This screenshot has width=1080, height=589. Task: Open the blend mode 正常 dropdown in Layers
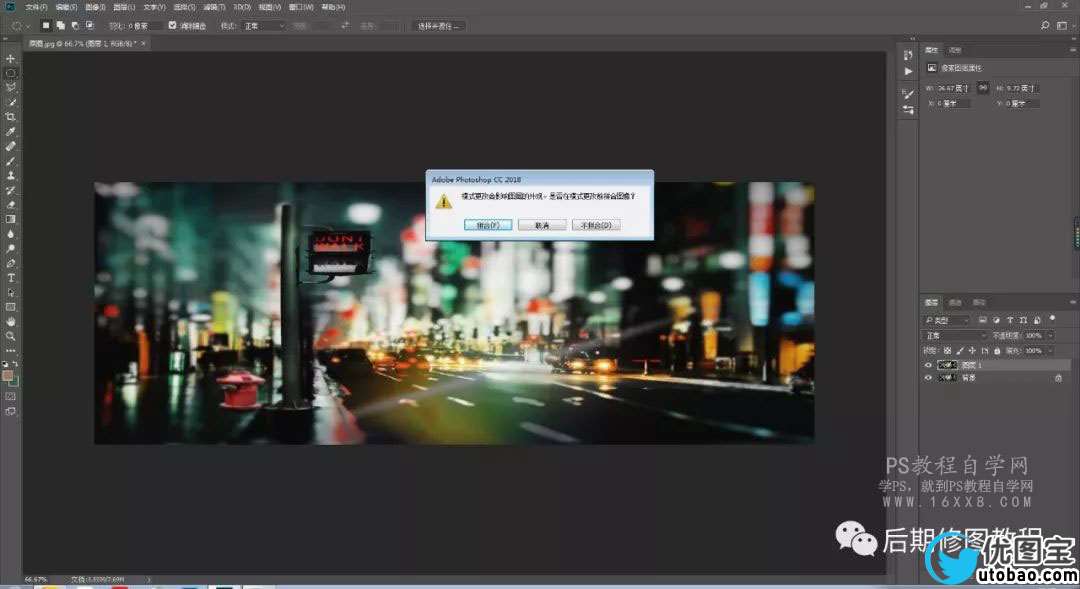point(955,335)
